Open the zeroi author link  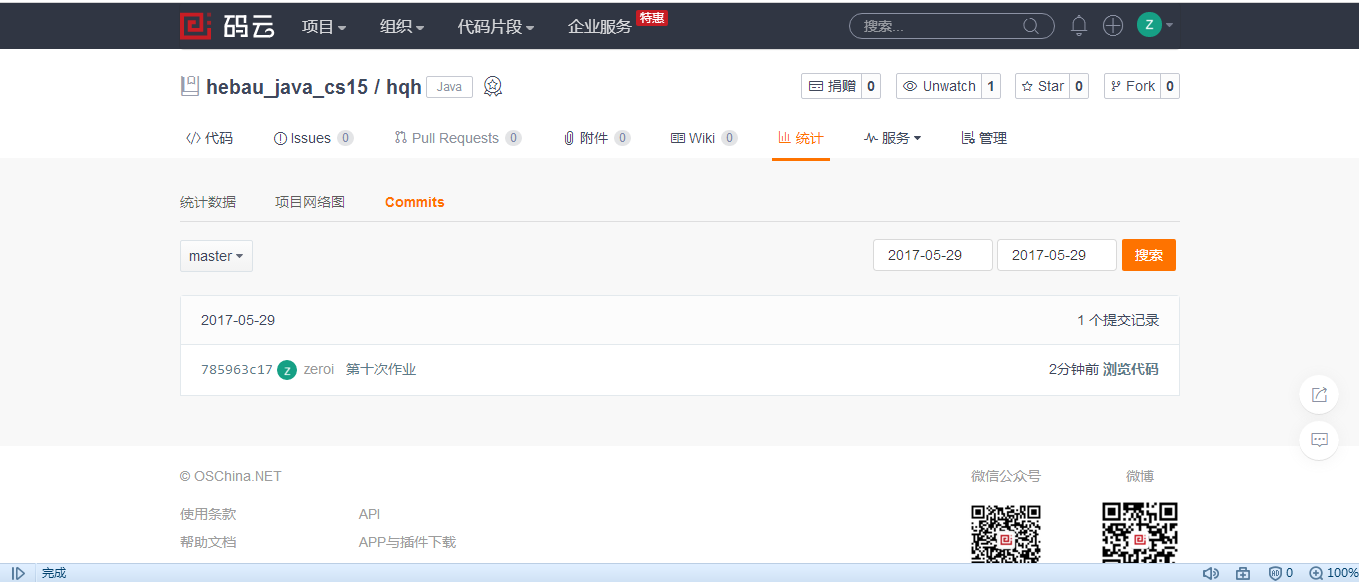[x=319, y=370]
